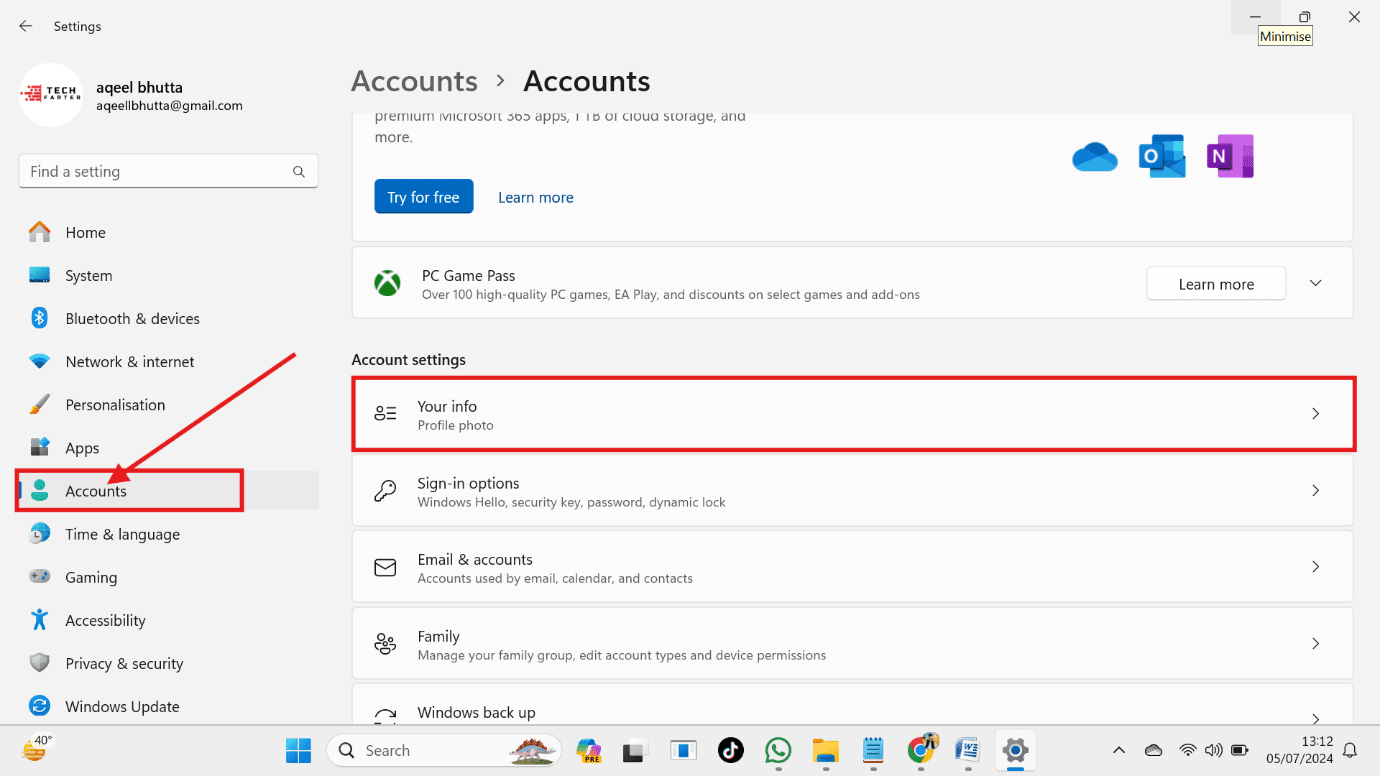Open Your info chevron row
The width and height of the screenshot is (1380, 776).
coord(1316,414)
